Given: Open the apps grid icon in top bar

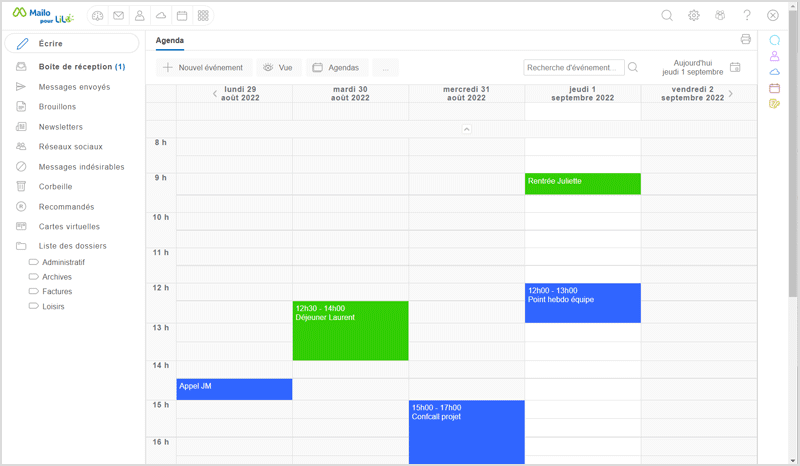Looking at the screenshot, I should [203, 16].
